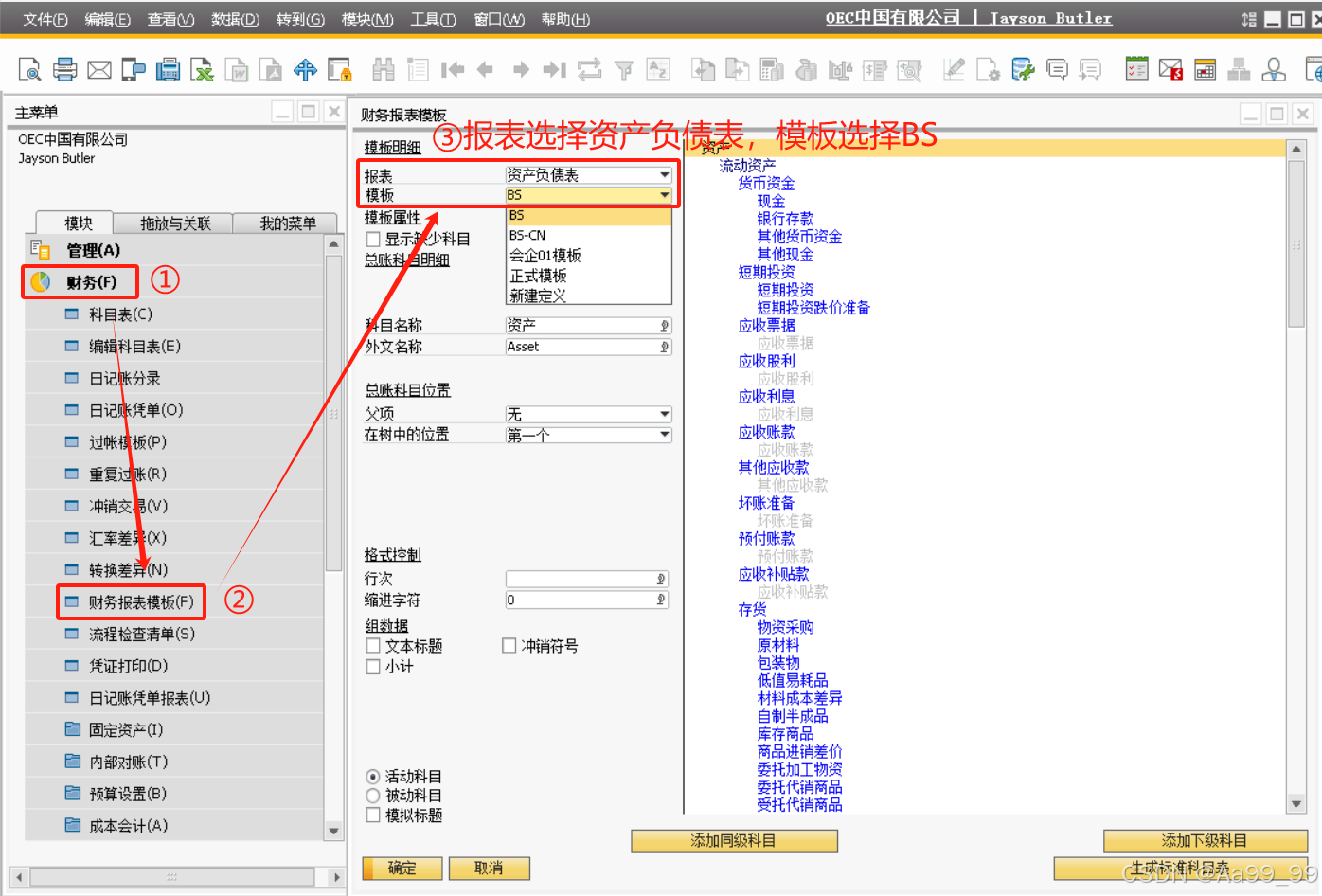1322x896 pixels.
Task: Click the 生成标准科目表 button
Action: (1180, 869)
